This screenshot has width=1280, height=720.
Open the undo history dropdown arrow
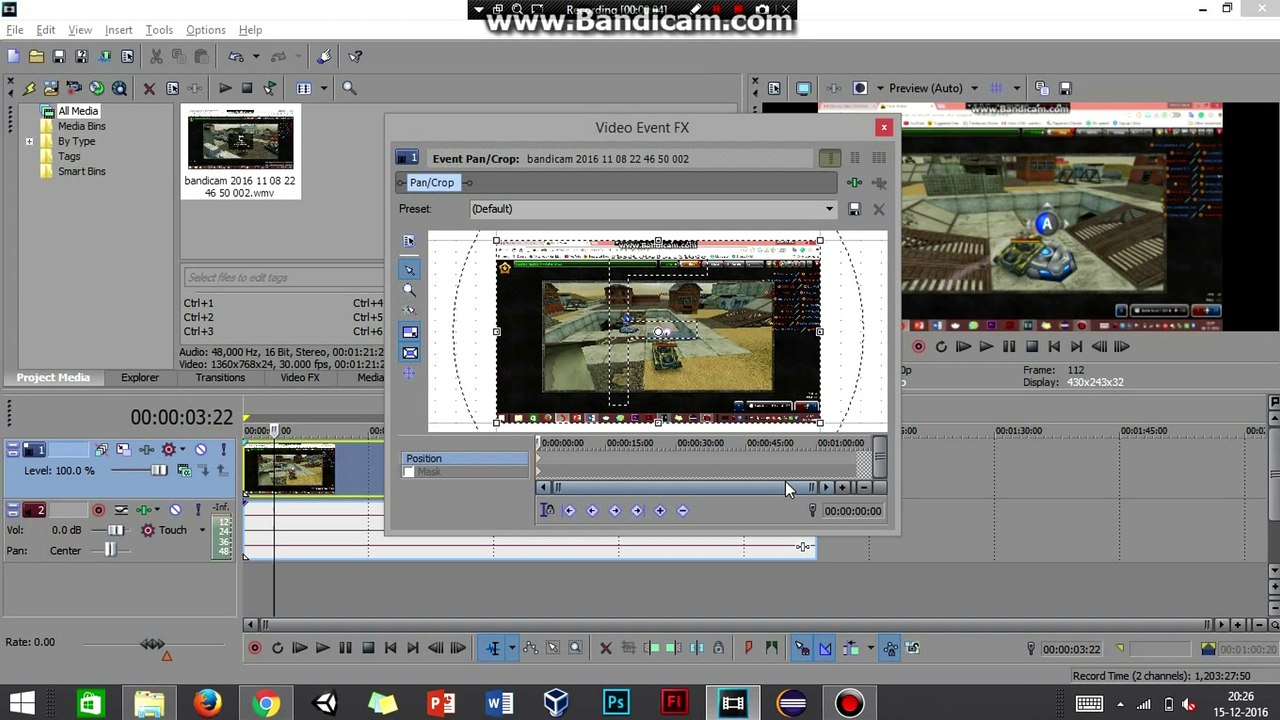coord(256,57)
